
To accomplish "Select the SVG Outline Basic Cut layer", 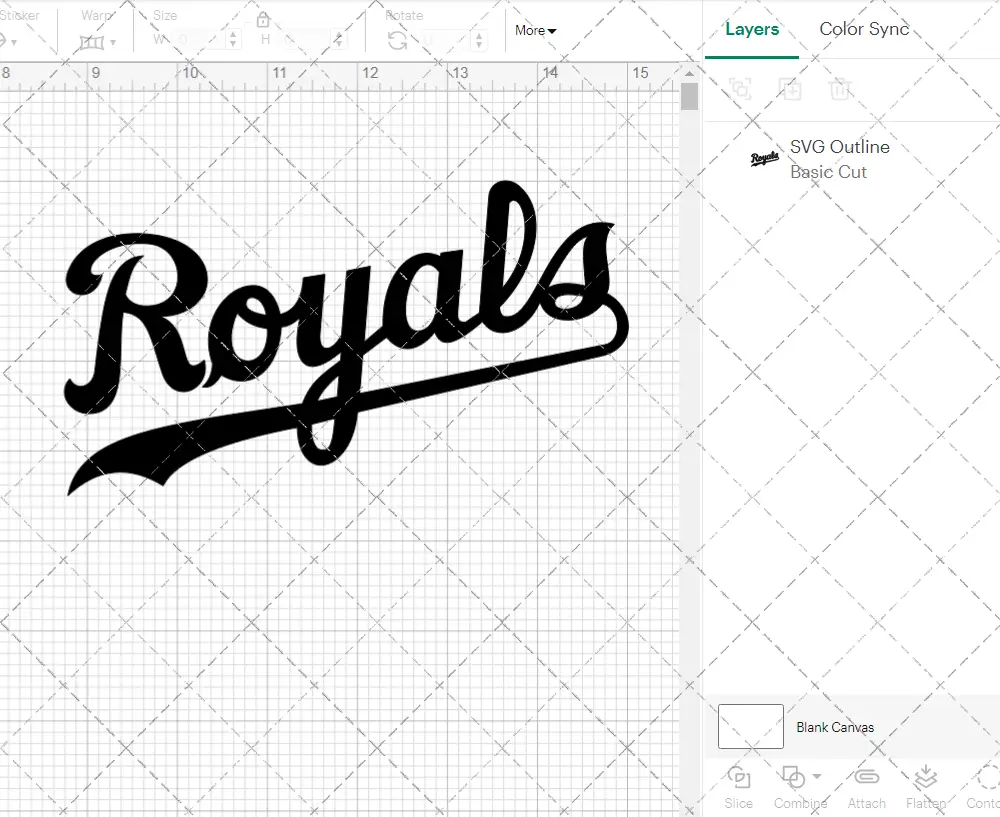I will 838,159.
